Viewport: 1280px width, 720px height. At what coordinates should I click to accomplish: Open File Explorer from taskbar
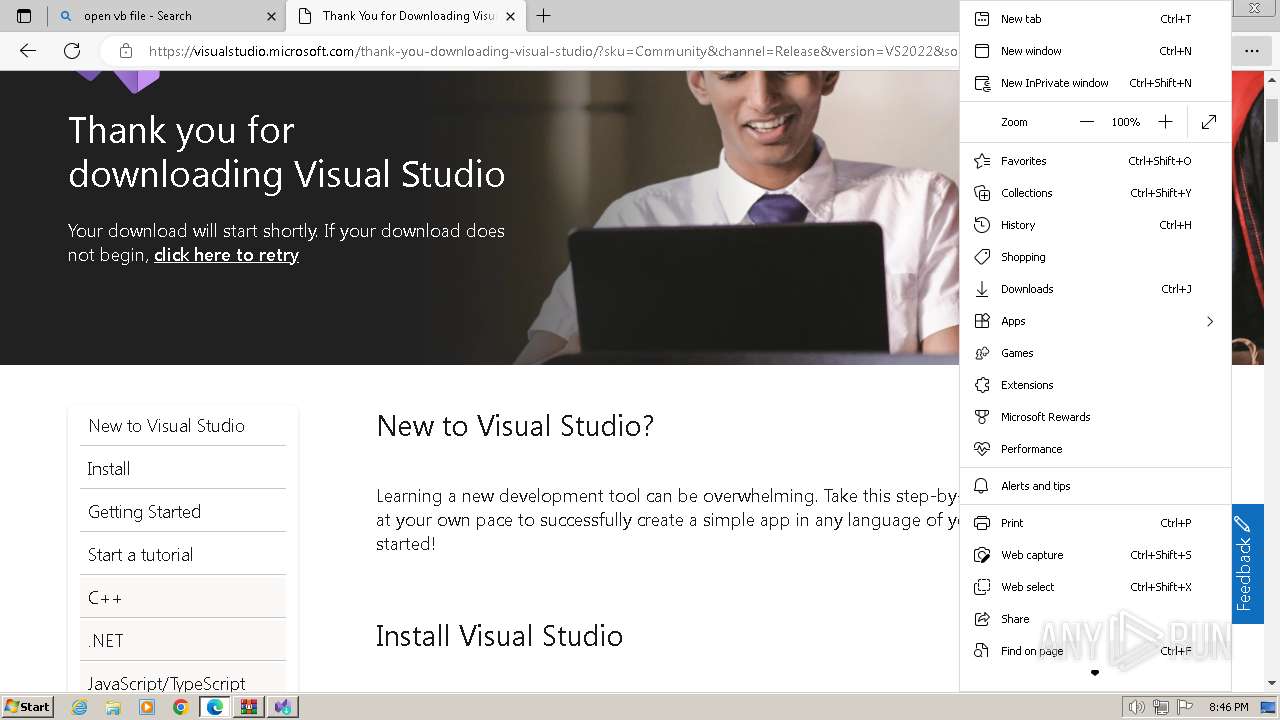[113, 707]
